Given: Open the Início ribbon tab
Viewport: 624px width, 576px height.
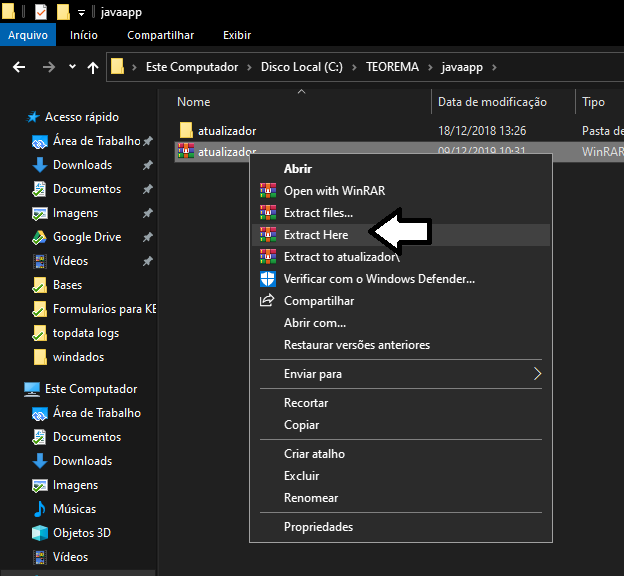Looking at the screenshot, I should coord(84,35).
